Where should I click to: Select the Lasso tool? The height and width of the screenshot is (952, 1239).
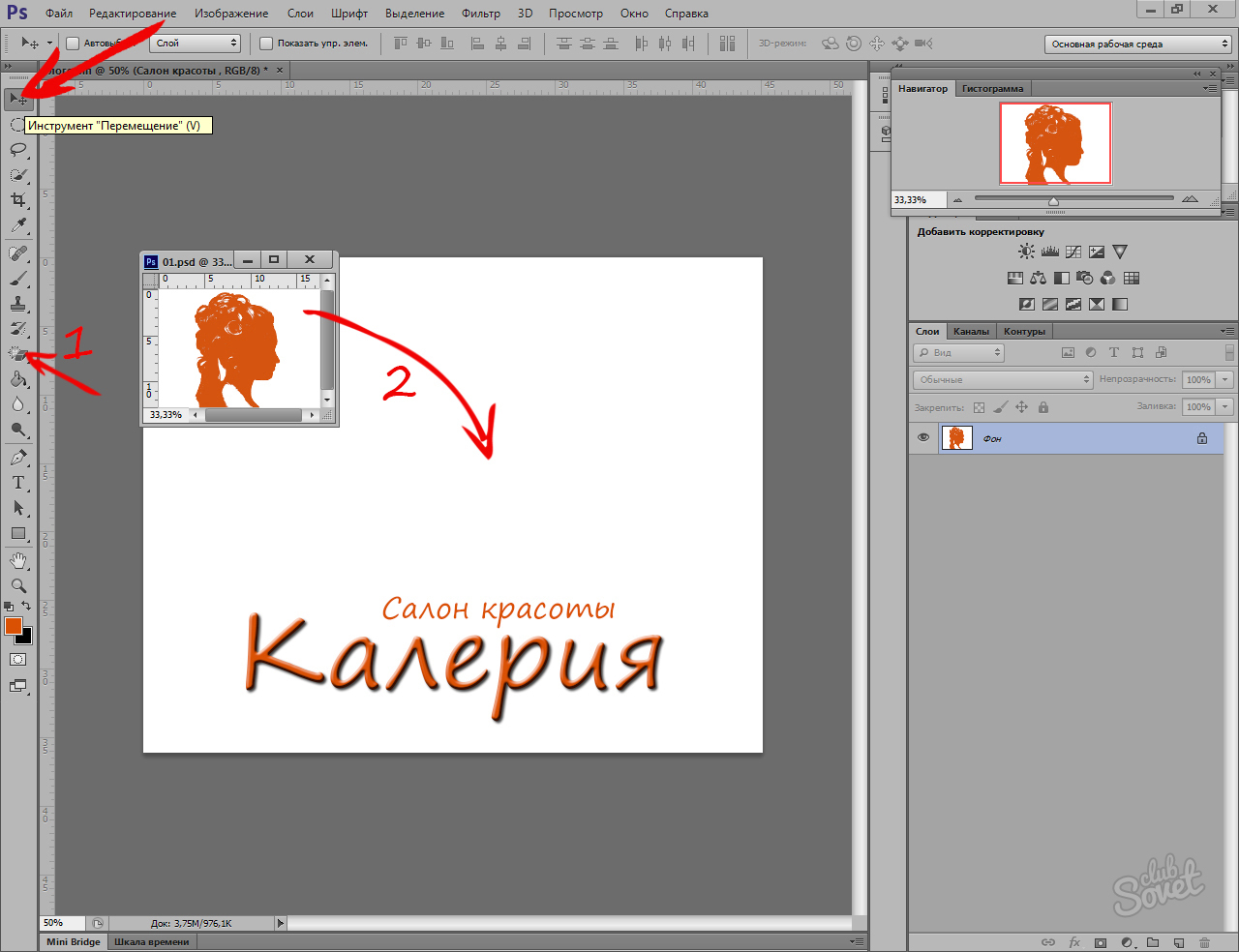17,149
